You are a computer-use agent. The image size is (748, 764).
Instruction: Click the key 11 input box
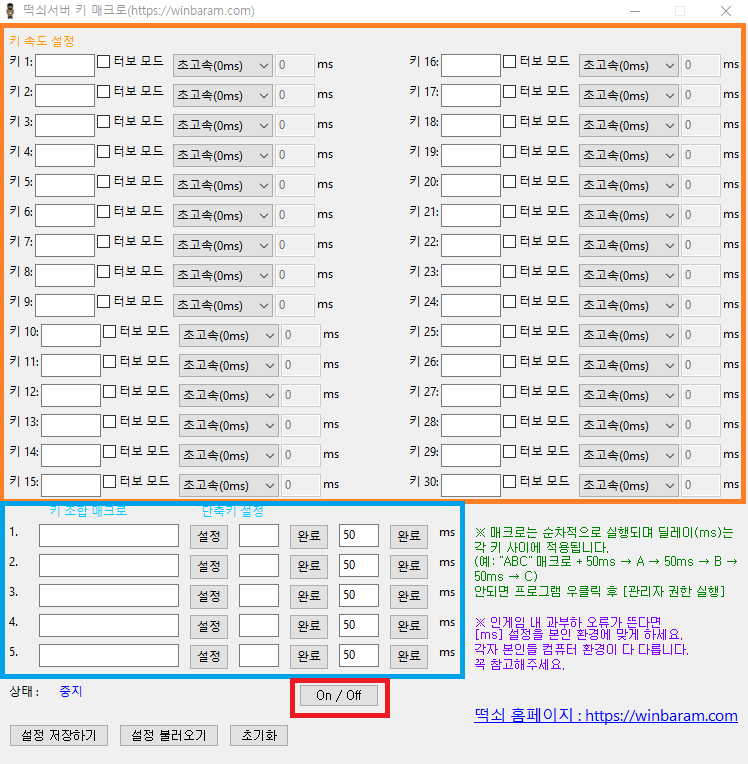pyautogui.click(x=71, y=365)
